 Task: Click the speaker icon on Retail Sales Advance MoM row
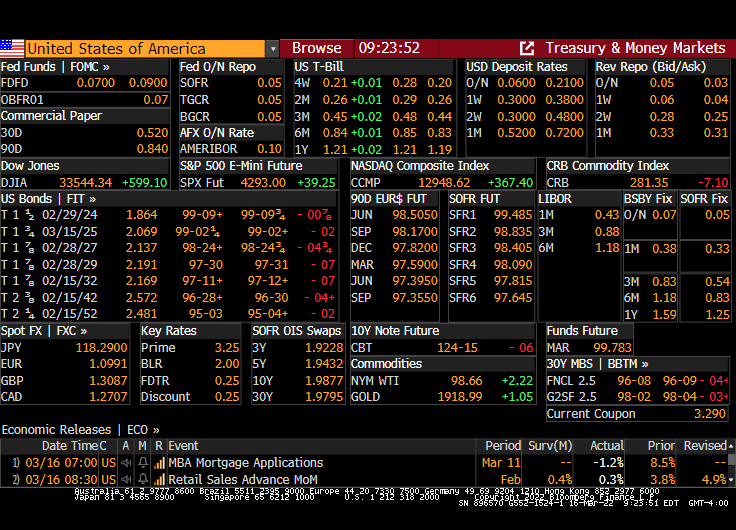(x=126, y=480)
